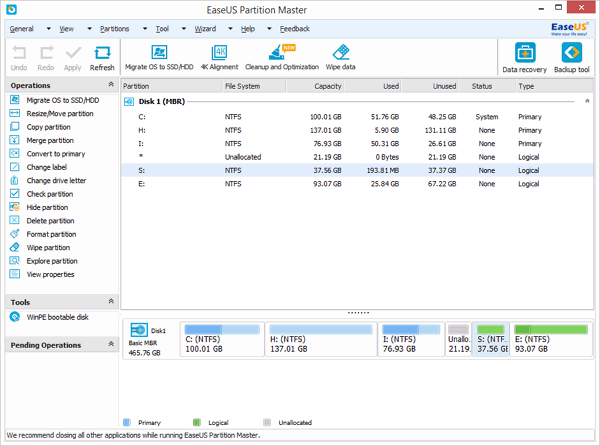Image resolution: width=600 pixels, height=446 pixels.
Task: Click the Undo toolbar icon
Action: click(19, 57)
